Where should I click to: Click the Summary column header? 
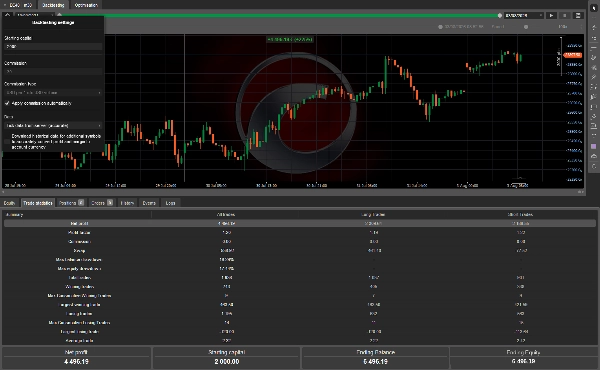coord(15,215)
